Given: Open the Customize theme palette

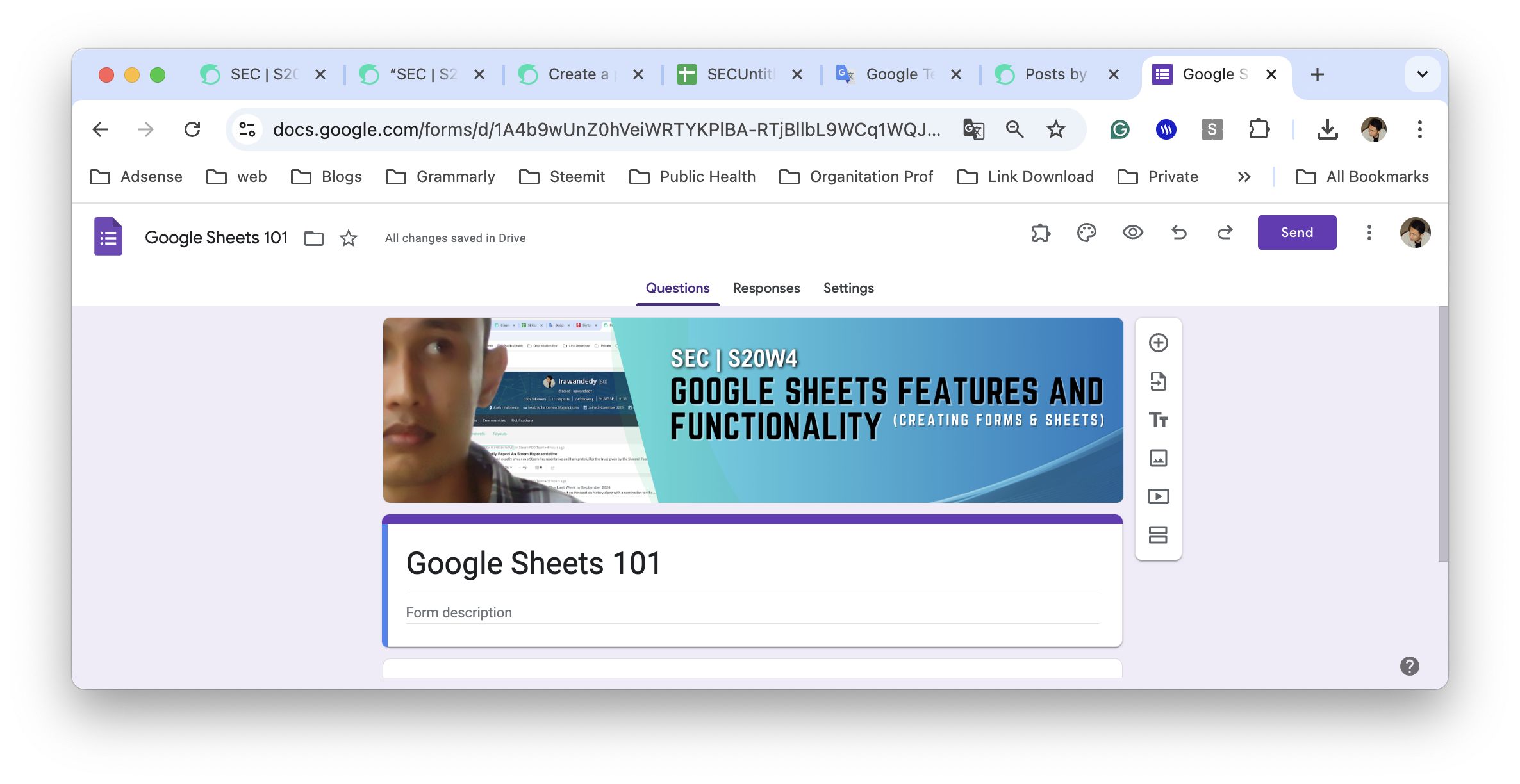Looking at the screenshot, I should coord(1086,233).
